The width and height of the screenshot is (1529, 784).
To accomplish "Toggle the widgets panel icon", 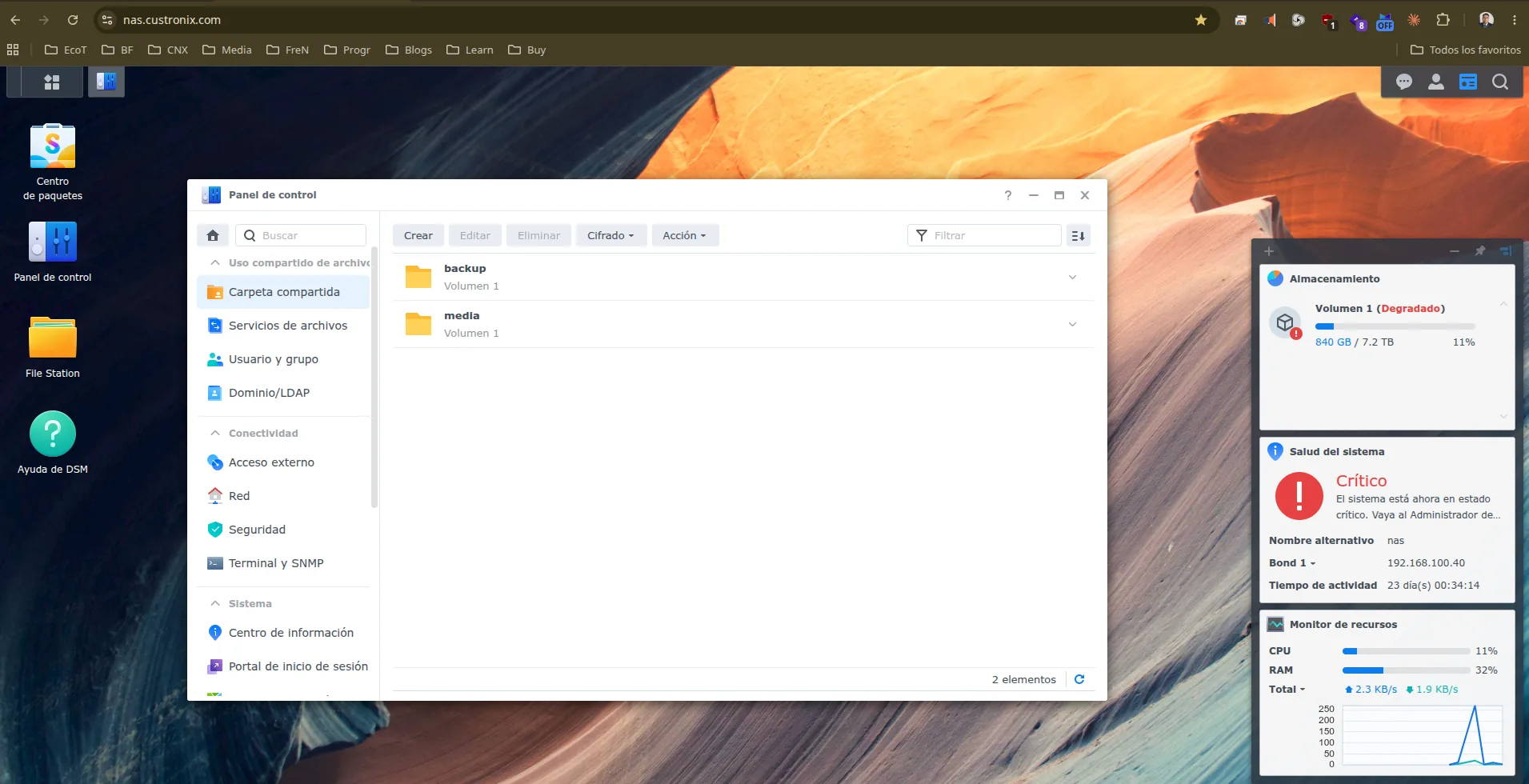I will [x=1468, y=82].
